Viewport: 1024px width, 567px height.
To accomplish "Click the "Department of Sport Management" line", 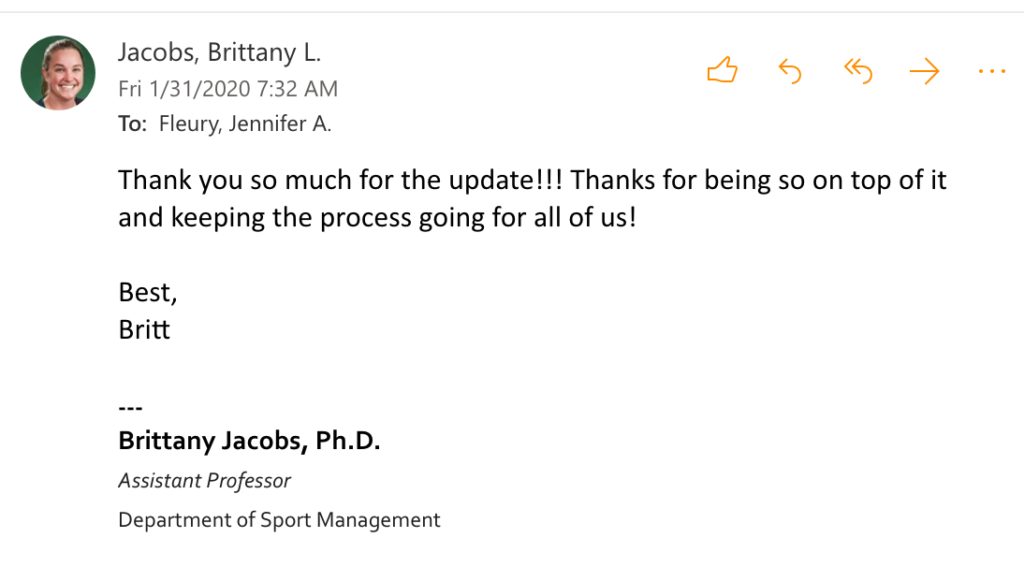I will pos(279,520).
